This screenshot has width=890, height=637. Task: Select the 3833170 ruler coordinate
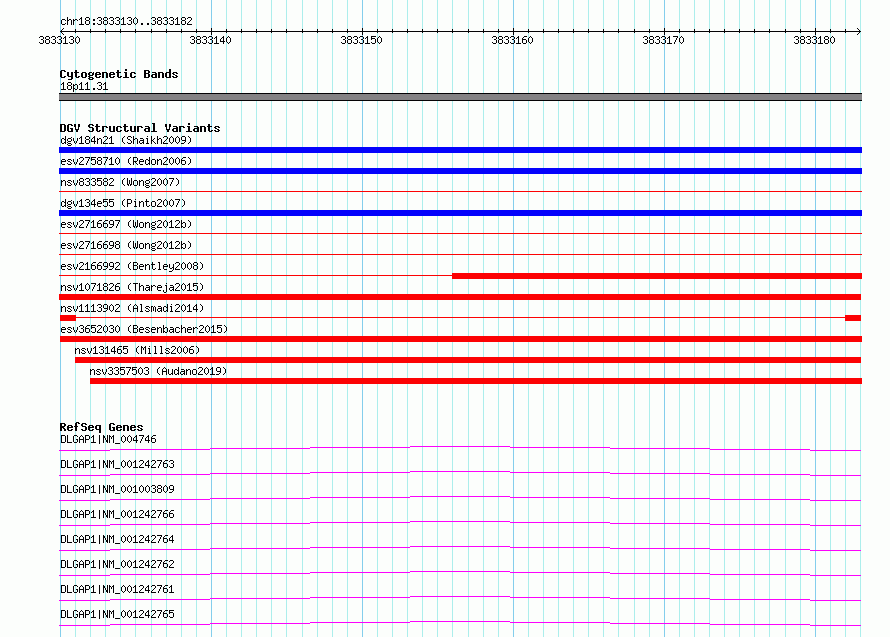(663, 40)
